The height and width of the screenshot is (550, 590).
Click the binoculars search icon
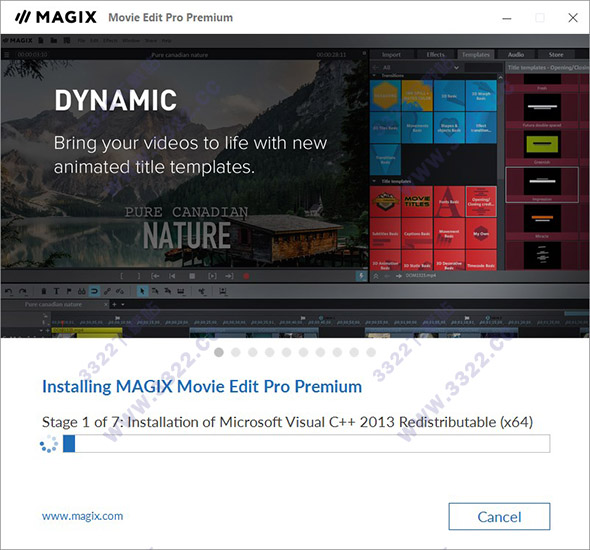82,291
